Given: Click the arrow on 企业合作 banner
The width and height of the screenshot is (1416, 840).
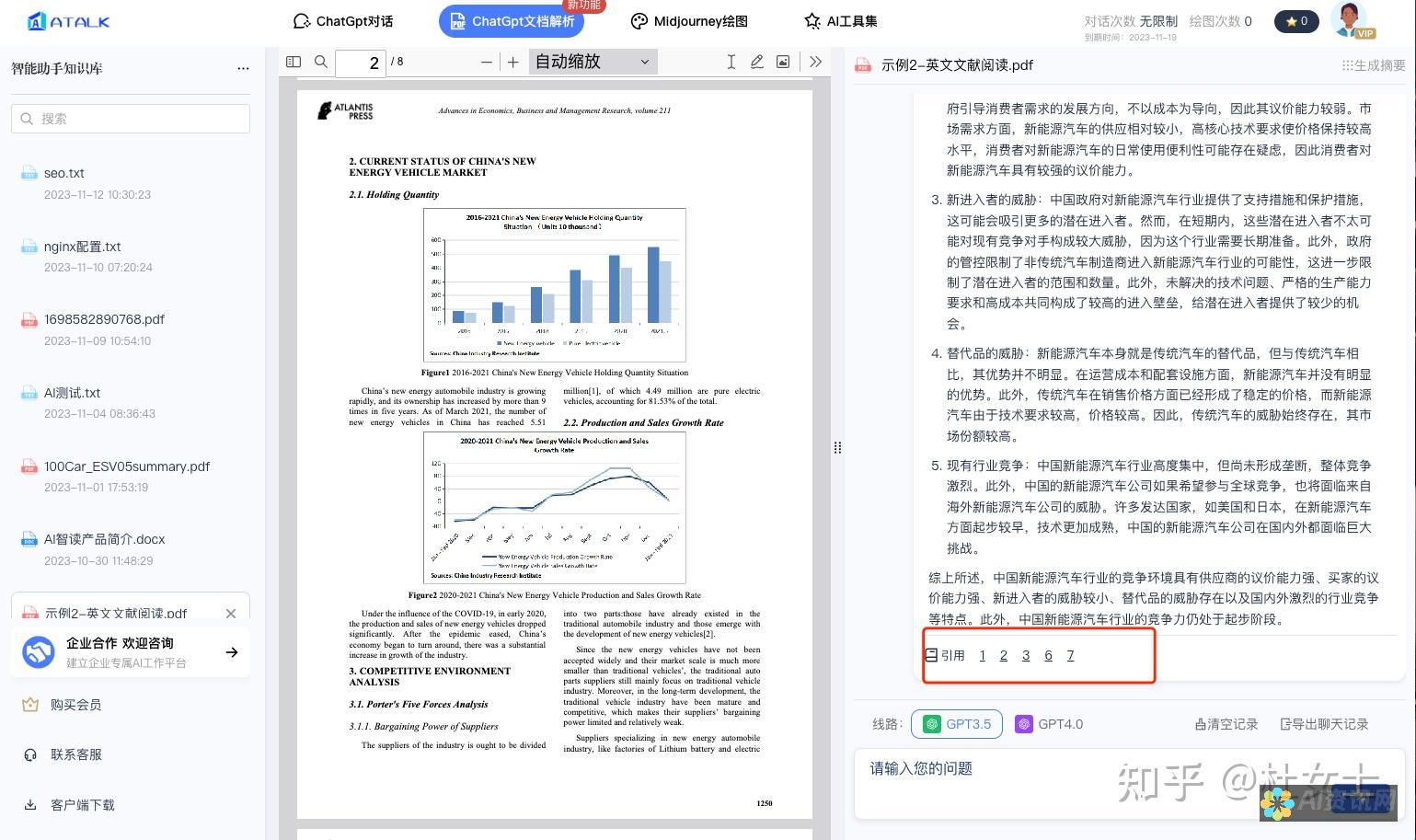Looking at the screenshot, I should pos(232,652).
